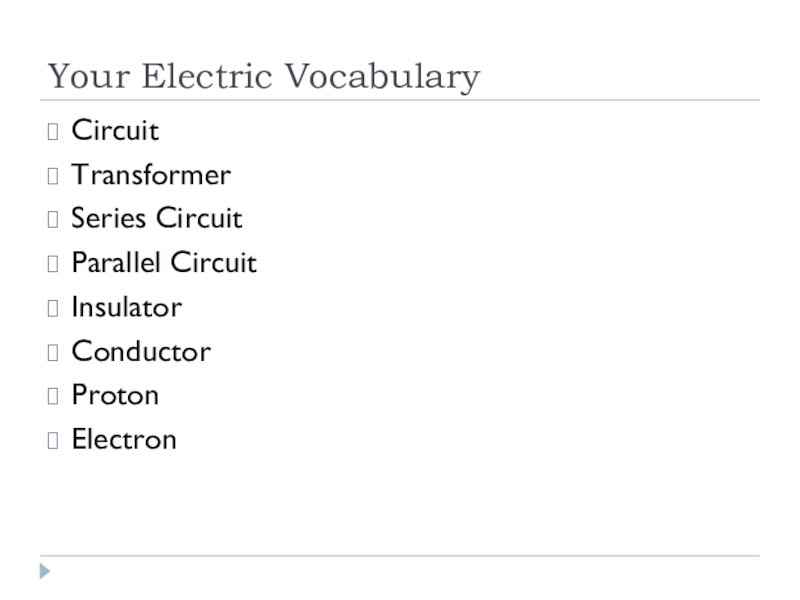
Task: Click the Insulator vocabulary term
Action: (x=127, y=308)
